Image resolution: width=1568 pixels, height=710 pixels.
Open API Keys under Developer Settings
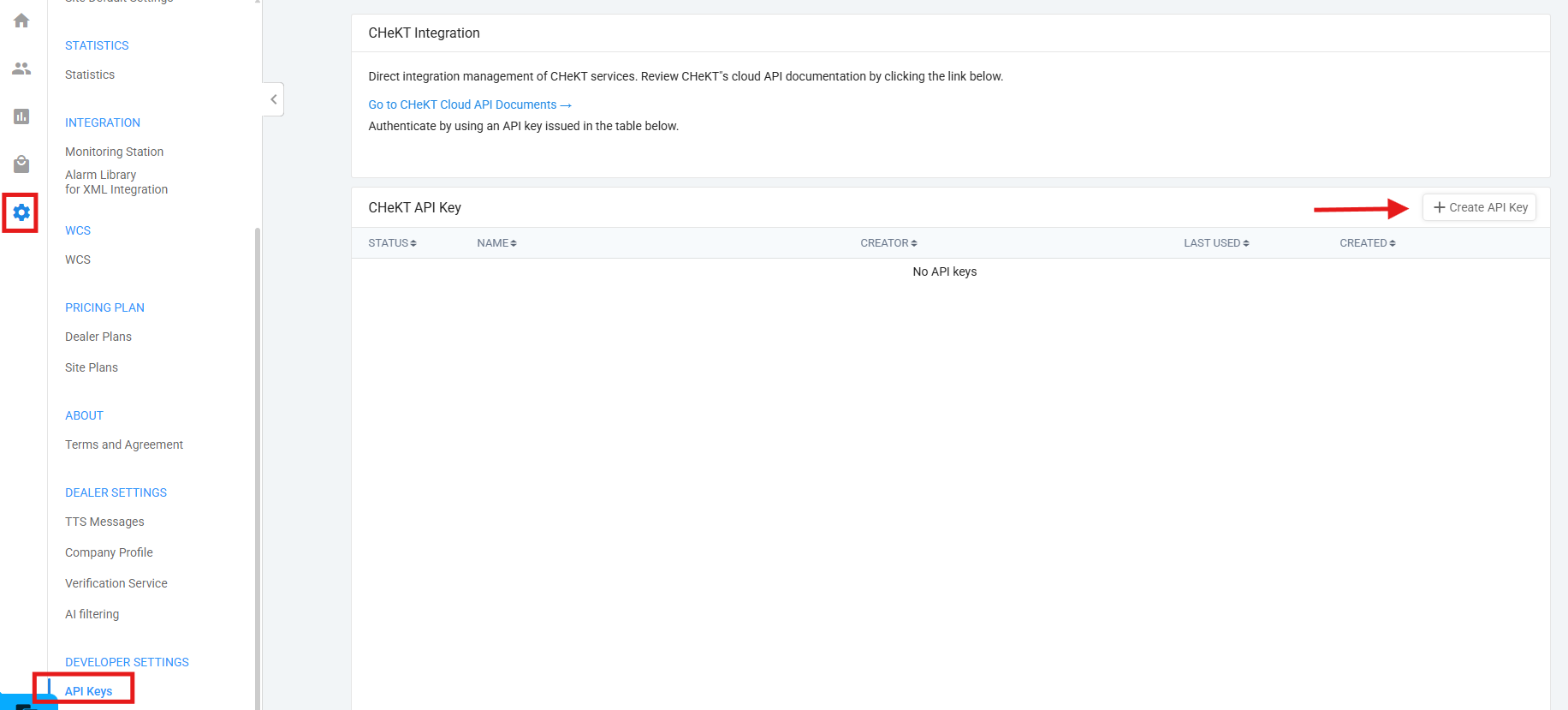(x=89, y=691)
